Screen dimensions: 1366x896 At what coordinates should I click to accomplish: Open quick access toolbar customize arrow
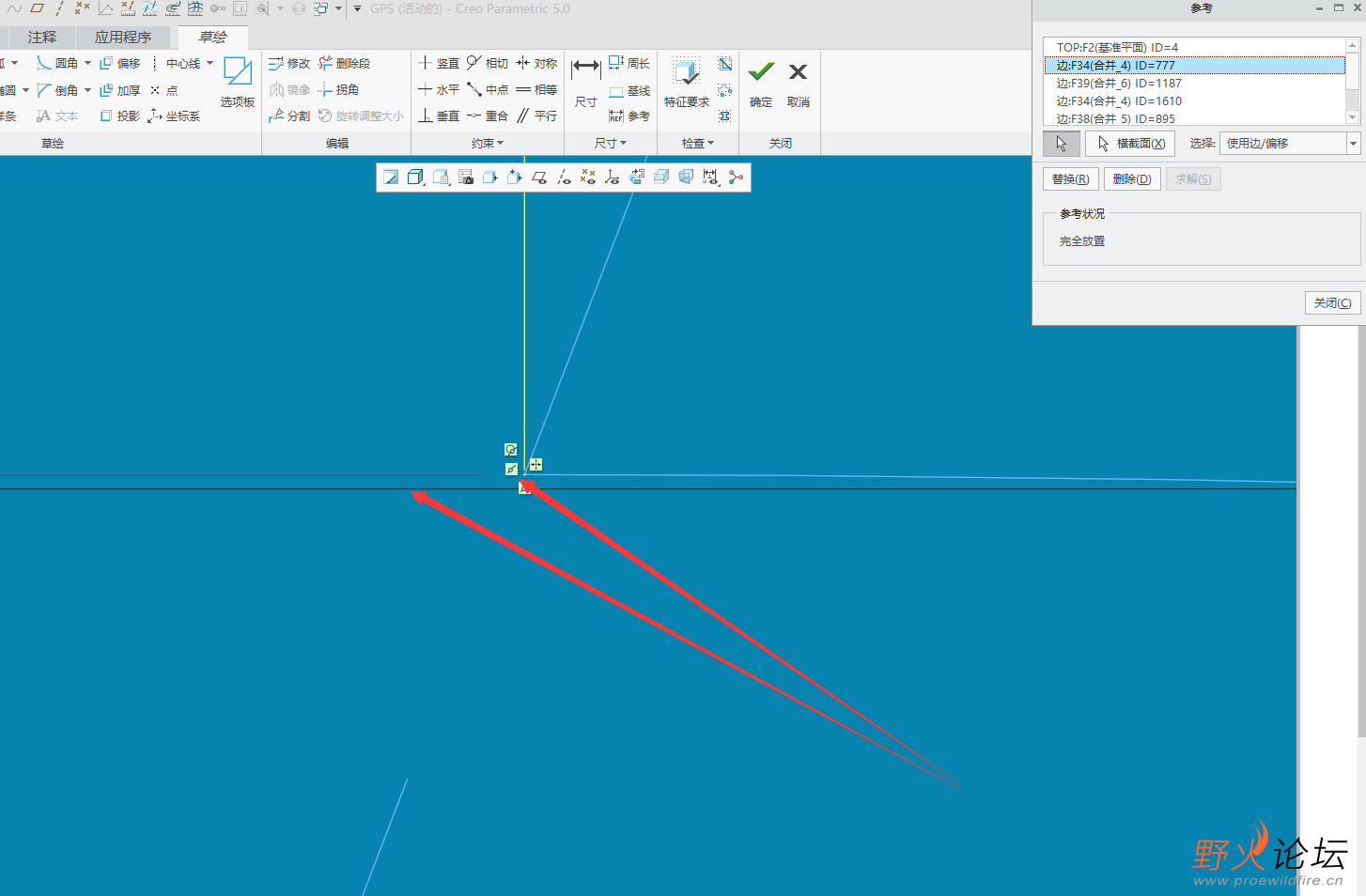click(357, 9)
